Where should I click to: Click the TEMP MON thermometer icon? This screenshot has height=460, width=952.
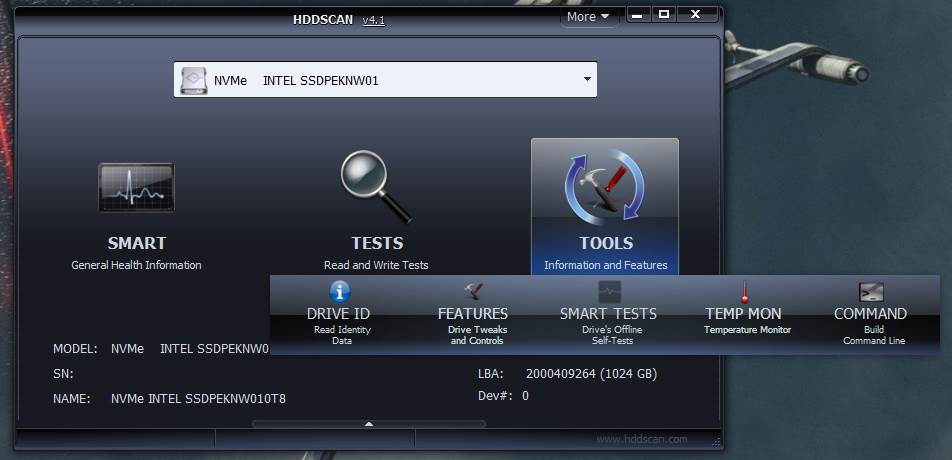744,292
